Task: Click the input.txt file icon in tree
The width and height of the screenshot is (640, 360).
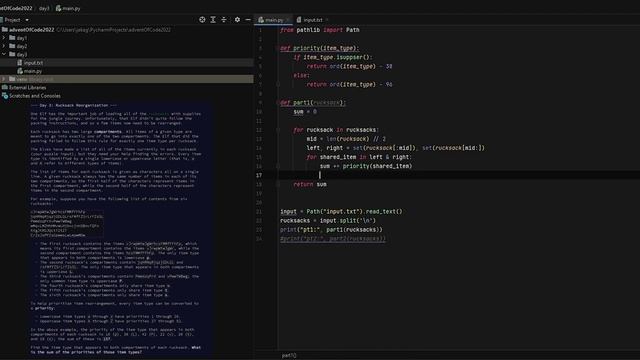Action: pos(20,62)
